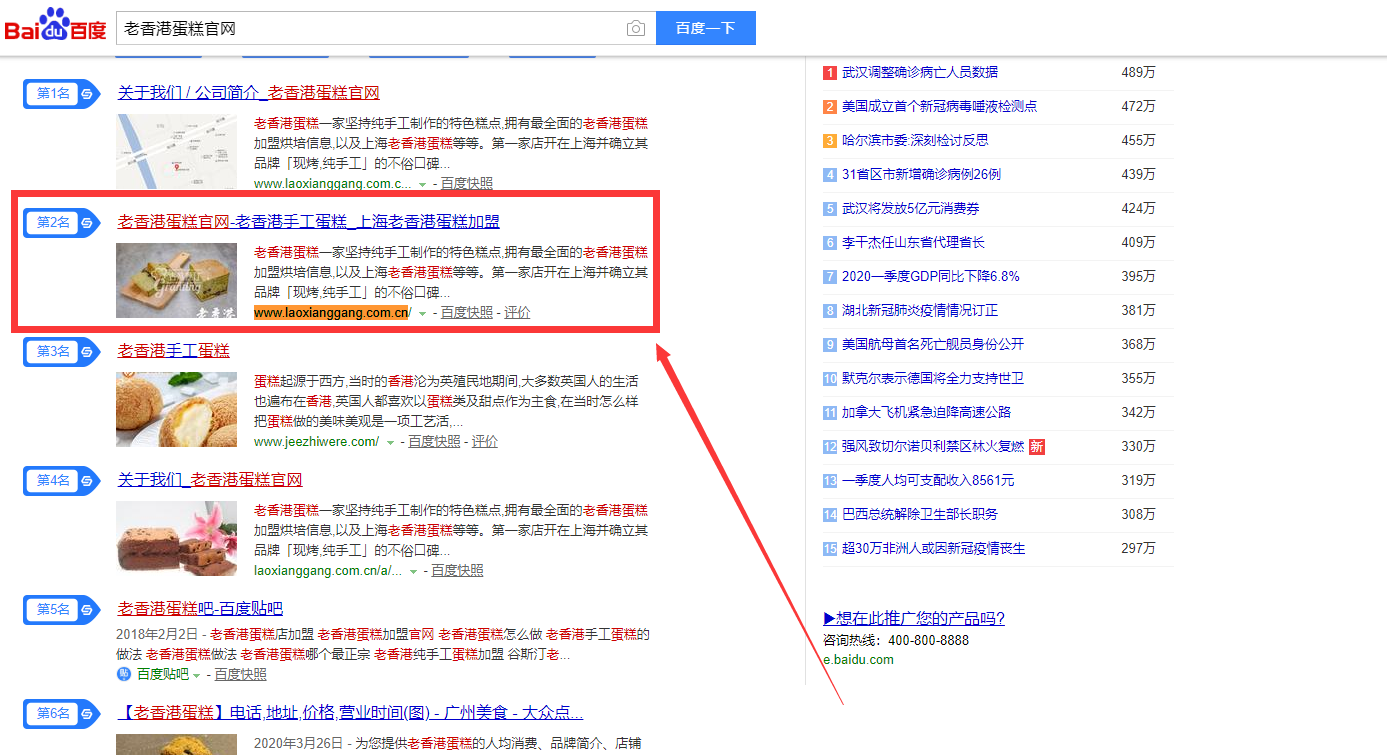The width and height of the screenshot is (1387, 755).
Task: Open hot topic 巴西总统解除卫生部长职务
Action: pos(920,514)
